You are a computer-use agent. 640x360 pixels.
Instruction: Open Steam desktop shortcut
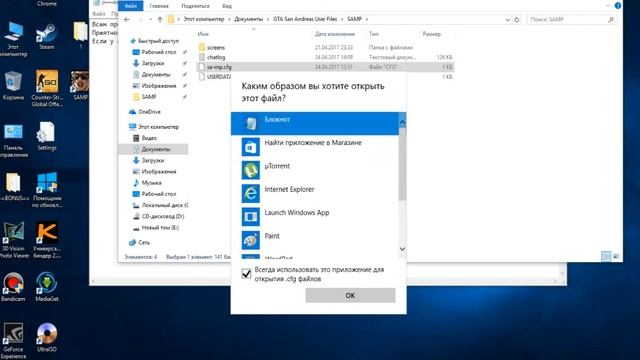point(47,36)
